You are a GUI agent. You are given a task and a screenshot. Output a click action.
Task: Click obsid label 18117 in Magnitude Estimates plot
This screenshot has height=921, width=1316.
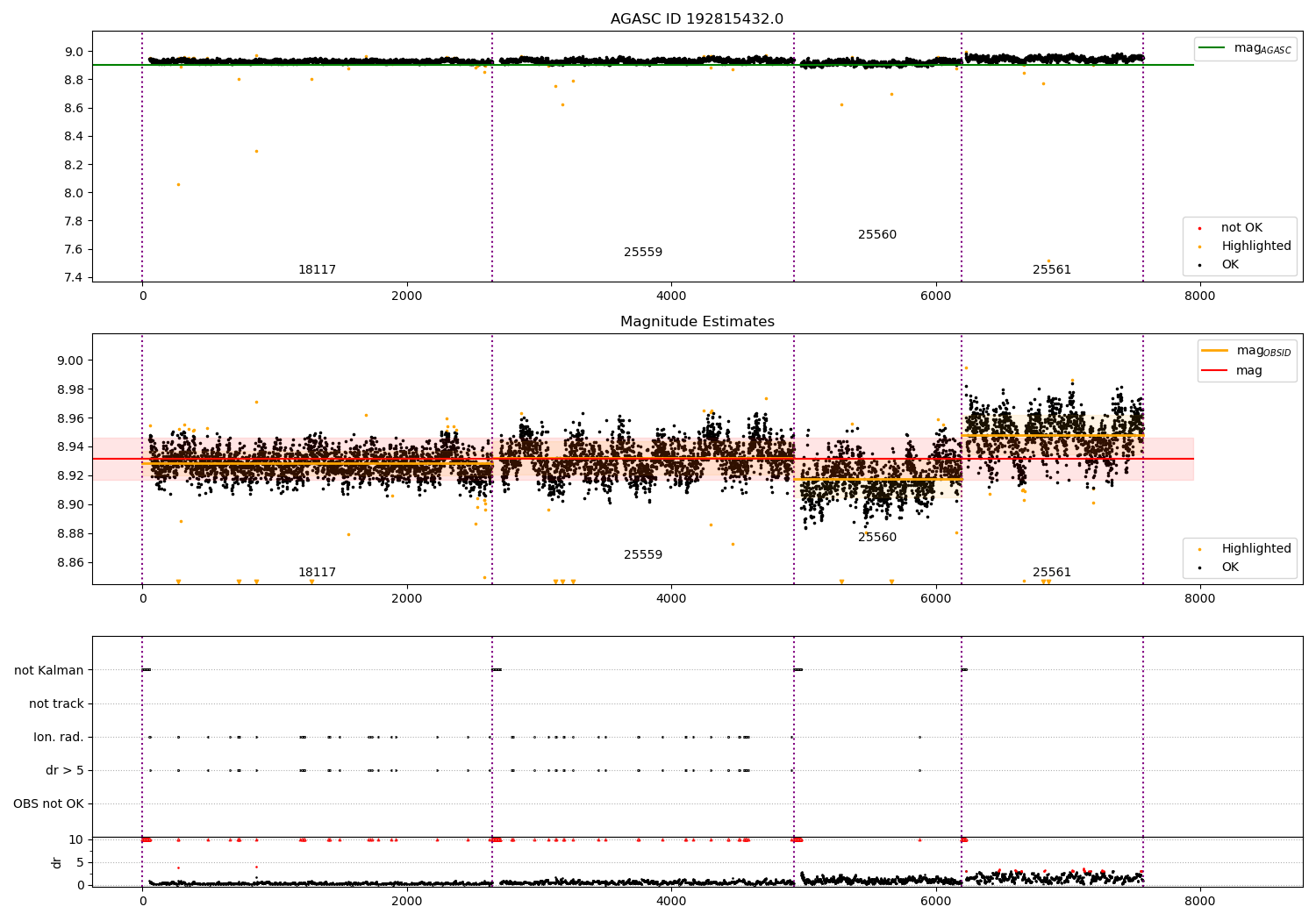317,573
